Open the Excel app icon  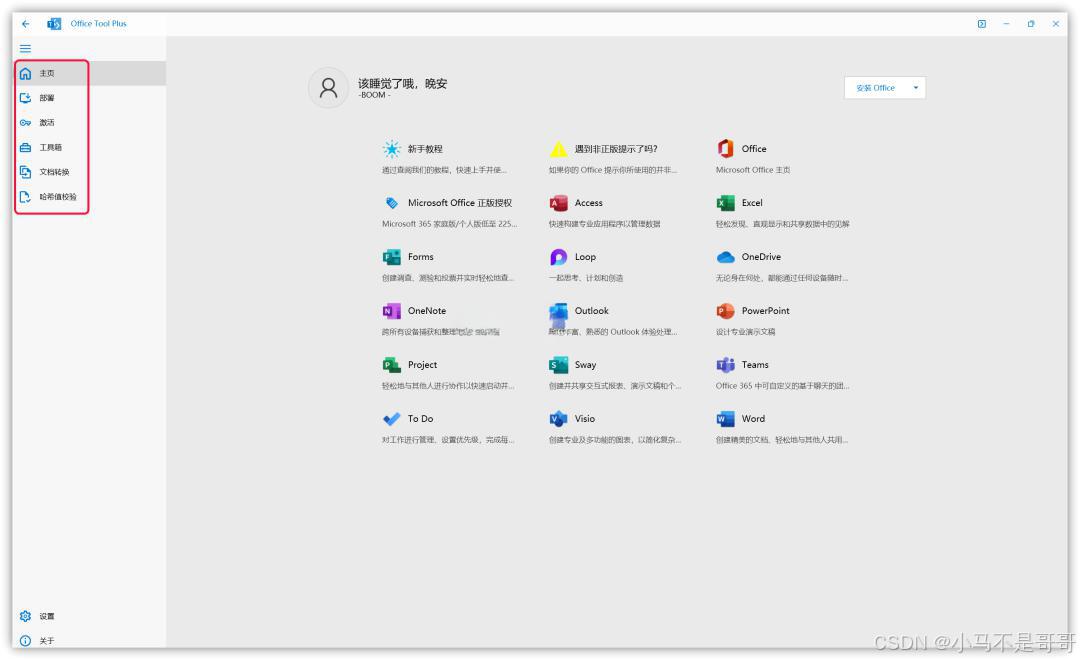click(x=725, y=203)
